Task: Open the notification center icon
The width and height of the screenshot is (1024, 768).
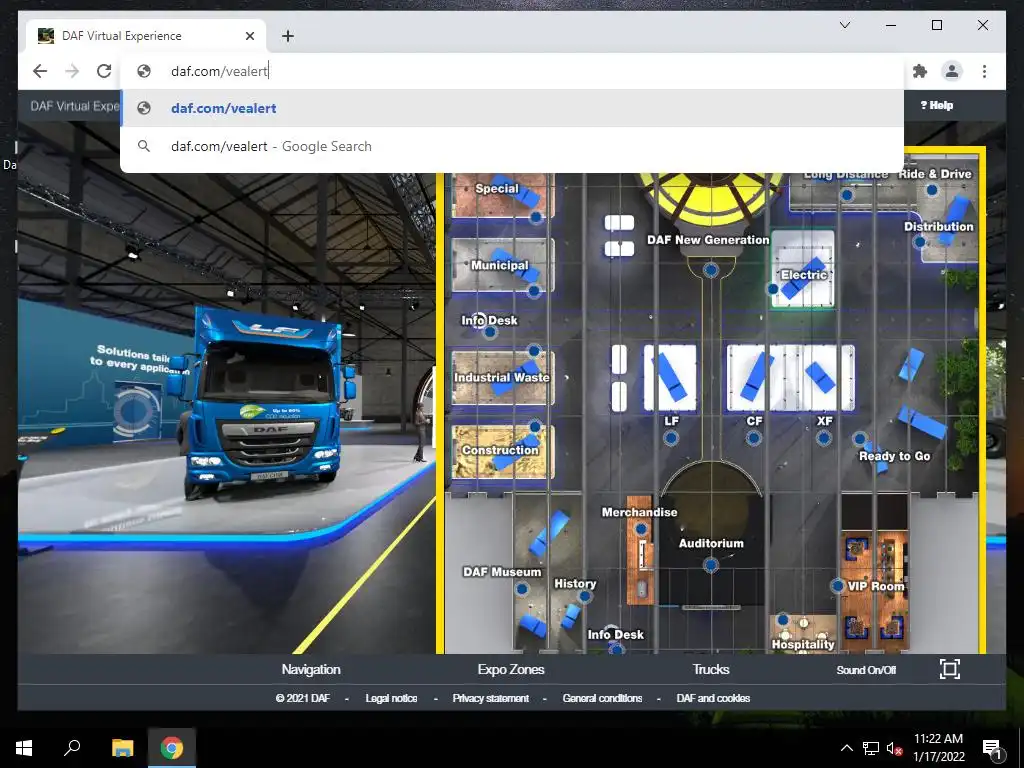Action: click(992, 749)
